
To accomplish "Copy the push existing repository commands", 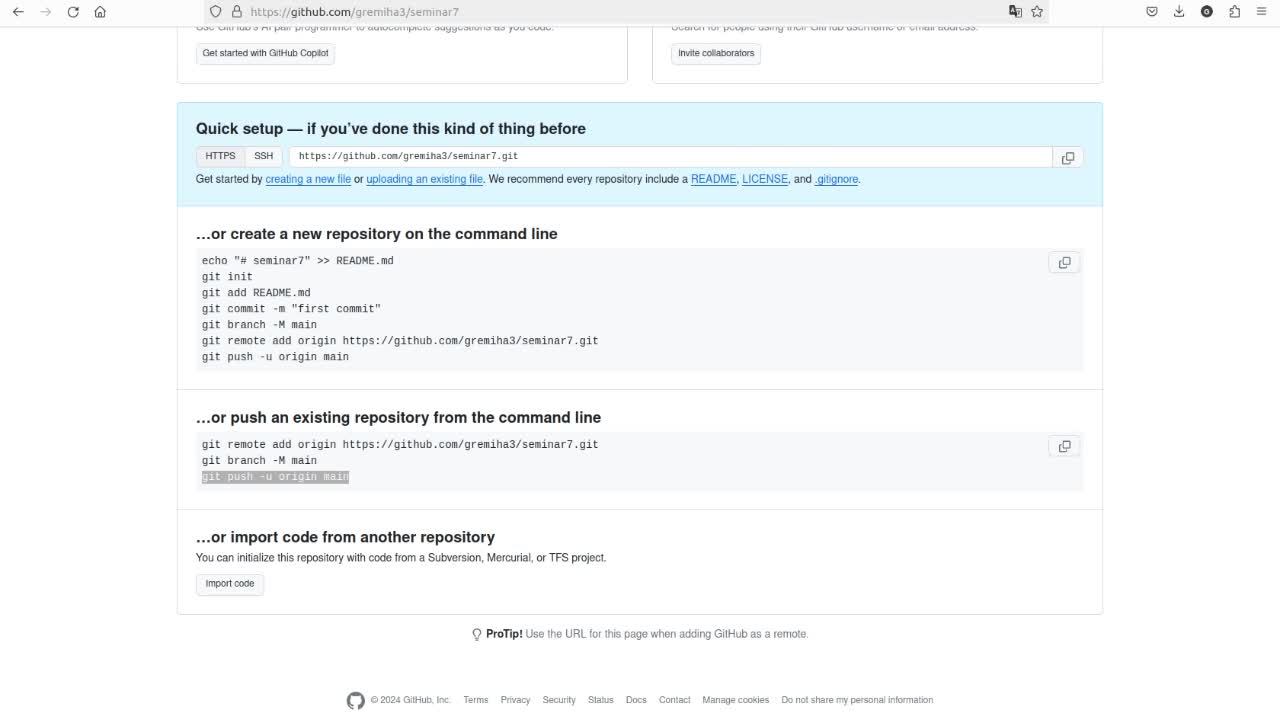I will click(x=1064, y=447).
